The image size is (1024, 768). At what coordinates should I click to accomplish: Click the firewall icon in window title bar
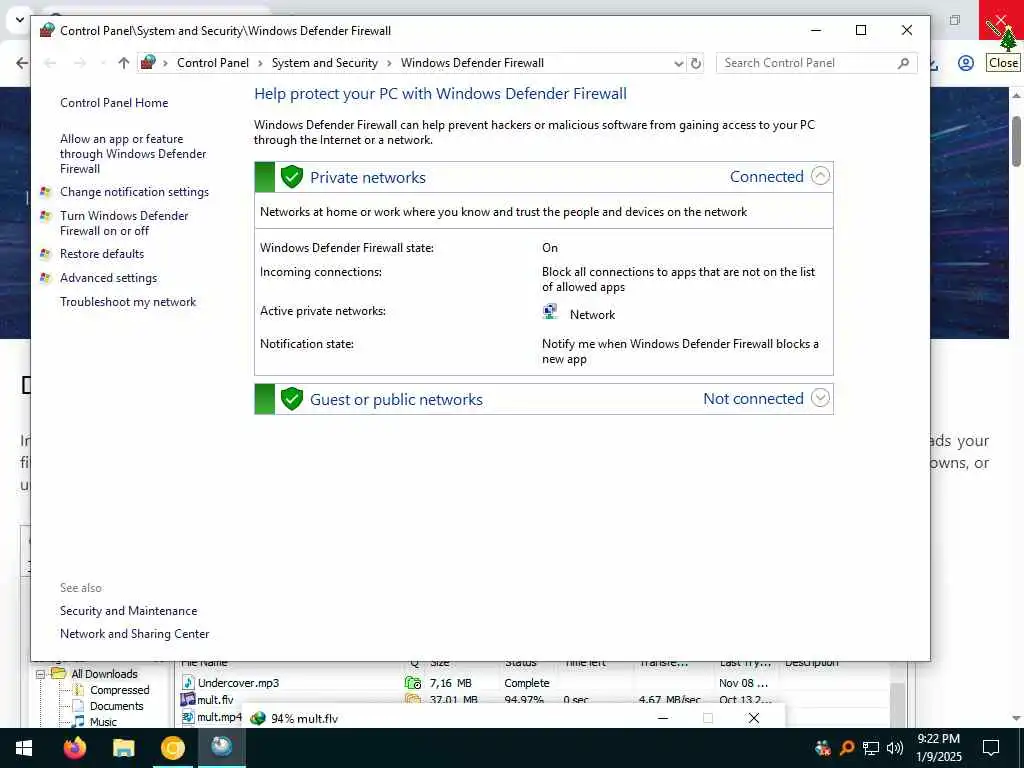tap(46, 30)
